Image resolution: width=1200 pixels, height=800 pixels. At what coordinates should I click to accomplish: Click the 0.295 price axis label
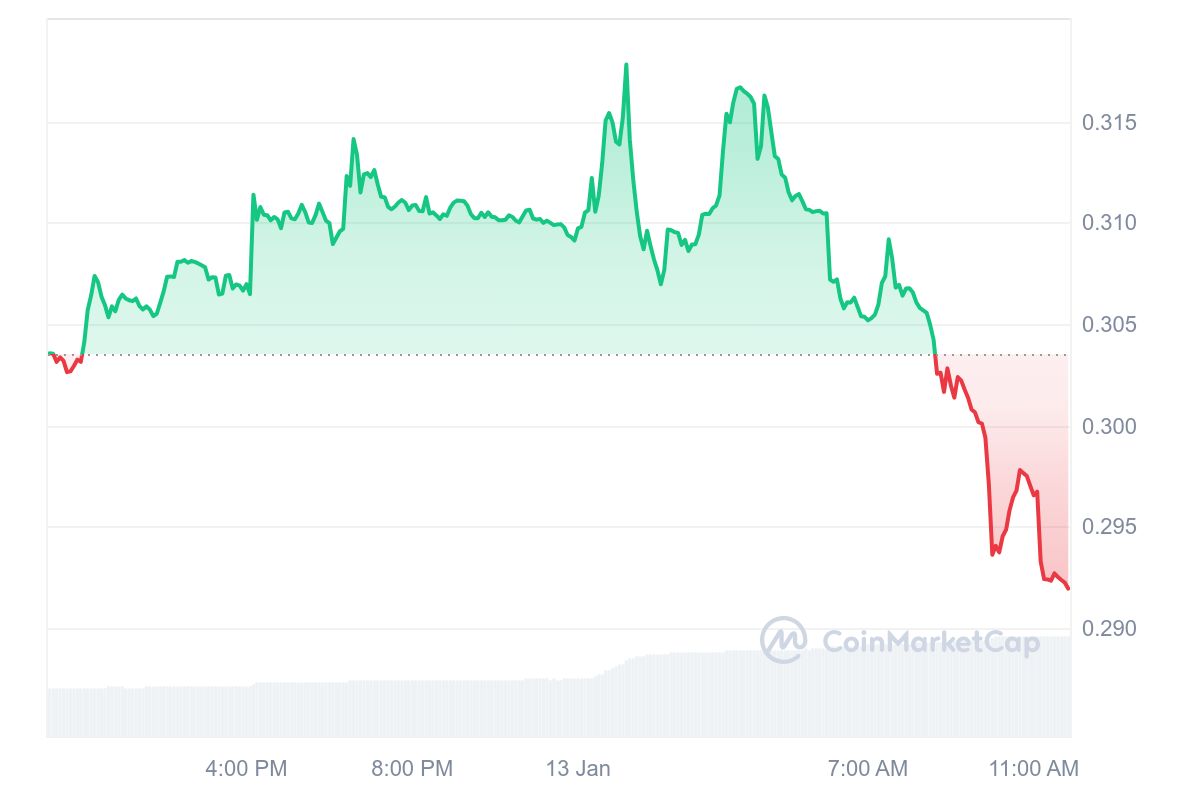[1109, 527]
